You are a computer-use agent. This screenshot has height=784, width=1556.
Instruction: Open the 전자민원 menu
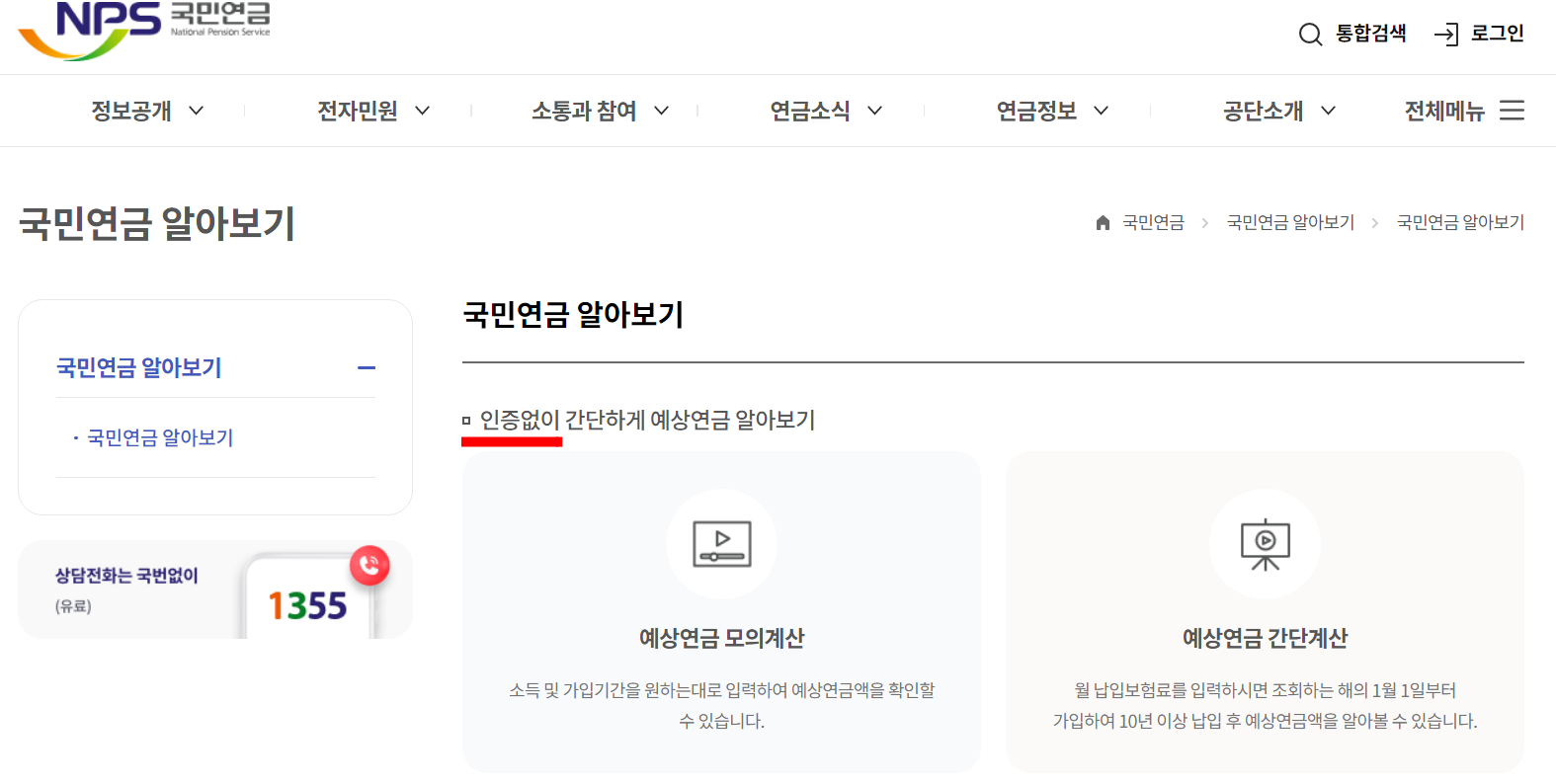point(358,111)
